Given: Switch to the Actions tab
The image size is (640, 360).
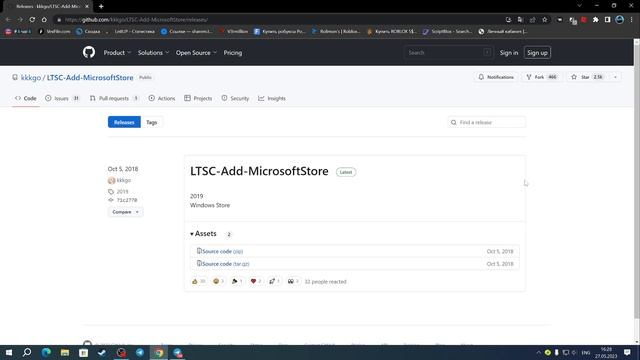Looking at the screenshot, I should pyautogui.click(x=162, y=98).
